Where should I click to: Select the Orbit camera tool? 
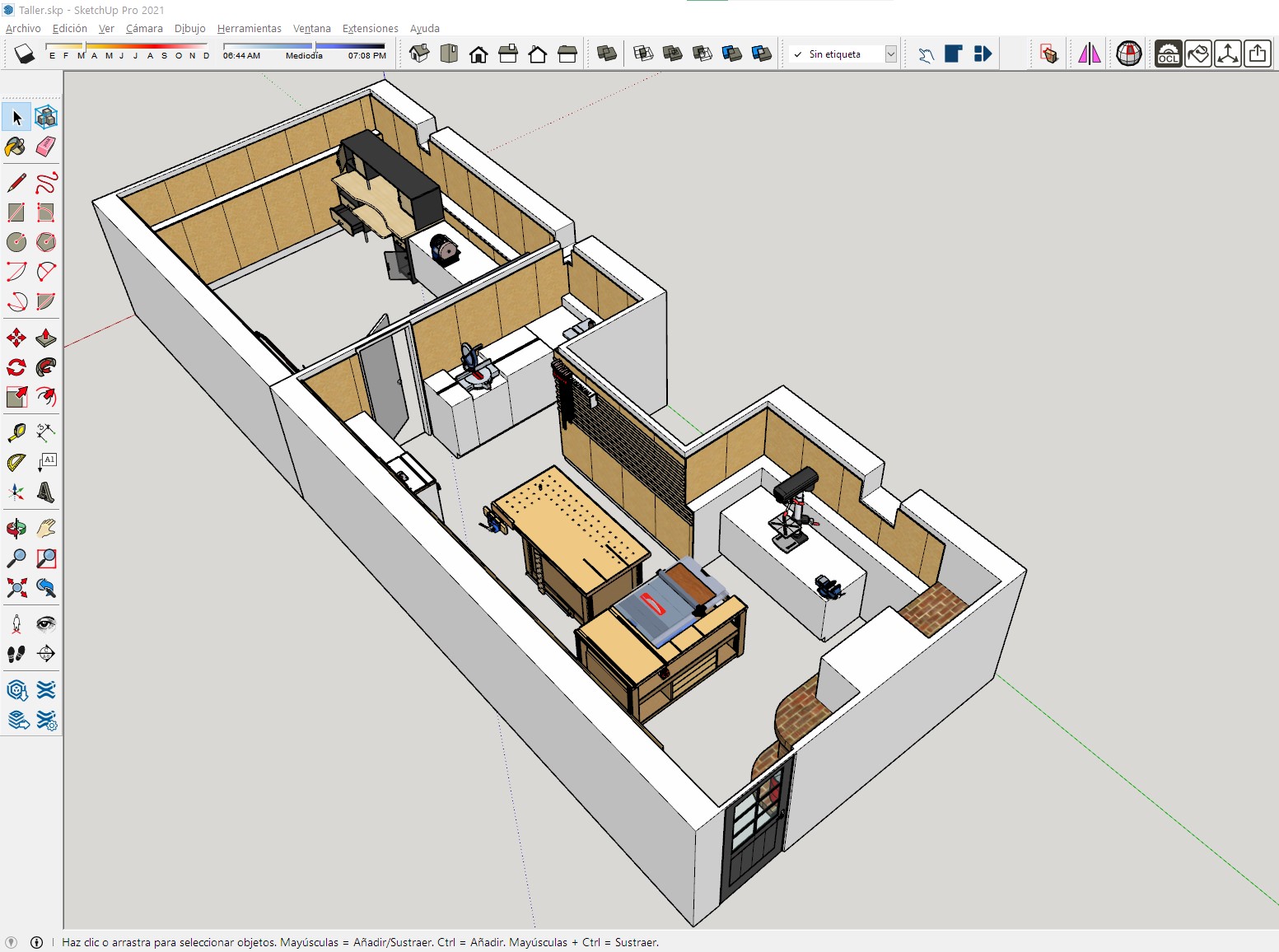[x=16, y=528]
